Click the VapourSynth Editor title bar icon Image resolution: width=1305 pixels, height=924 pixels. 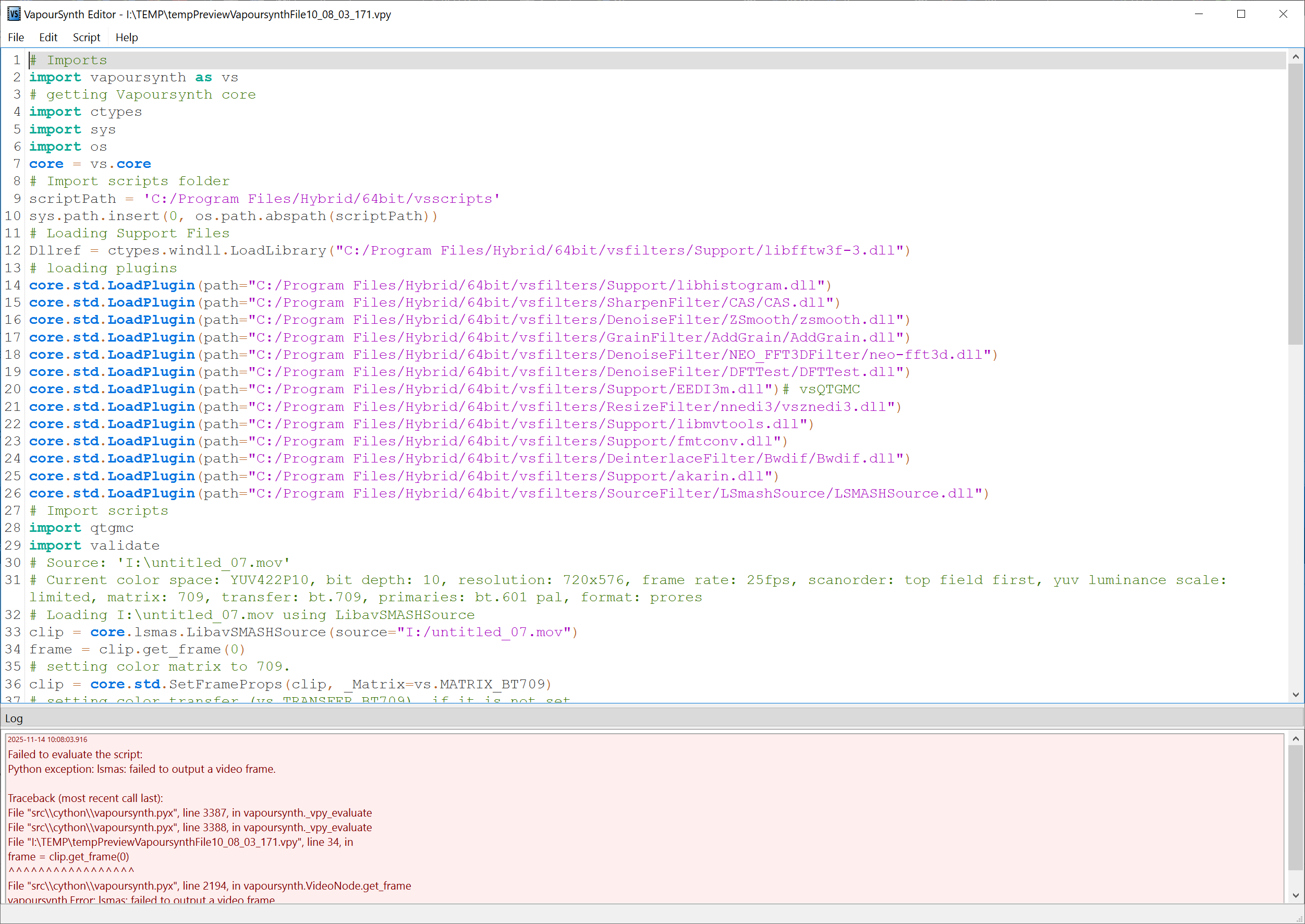point(13,14)
